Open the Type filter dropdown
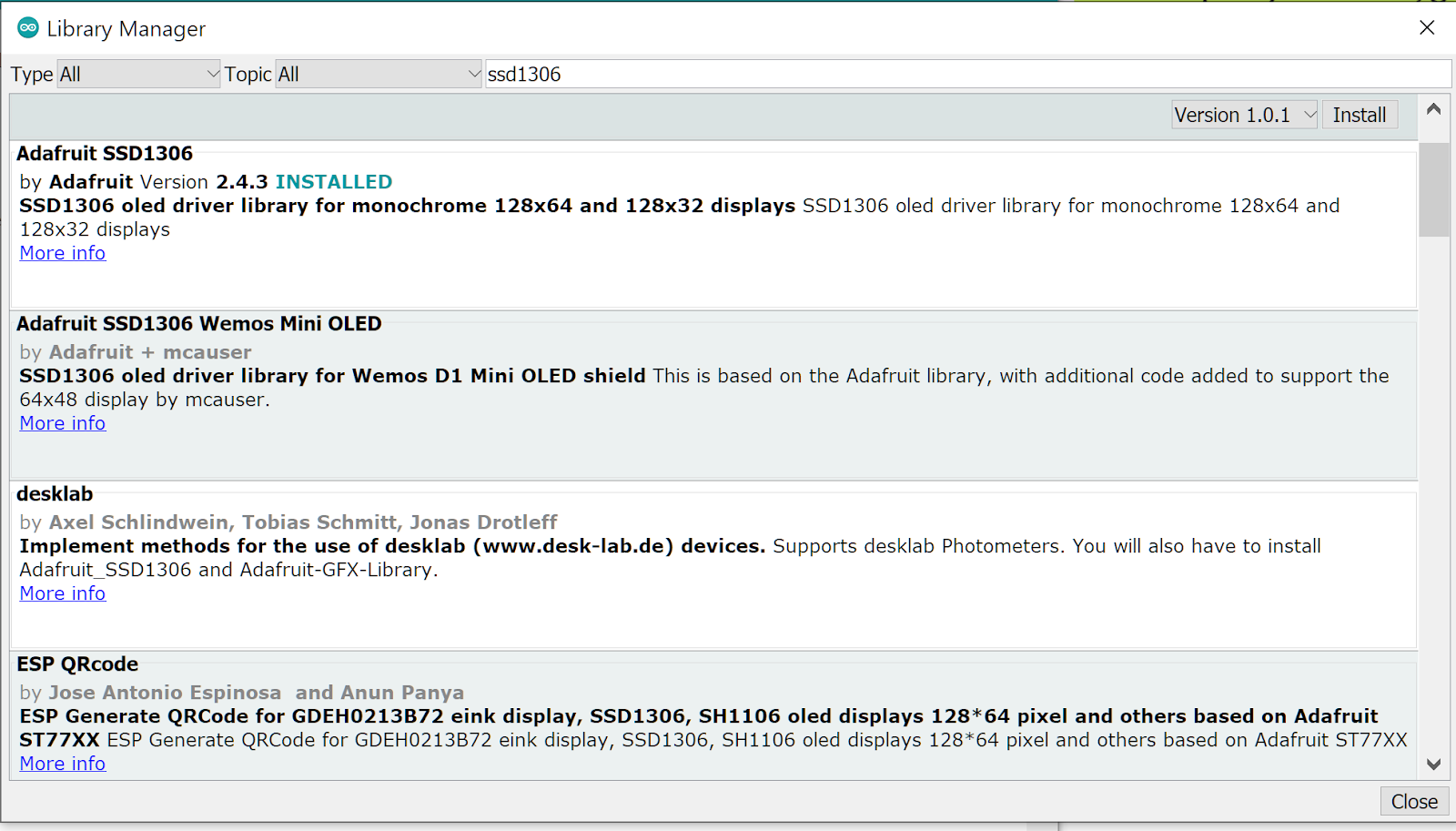This screenshot has width=1456, height=831. [139, 75]
